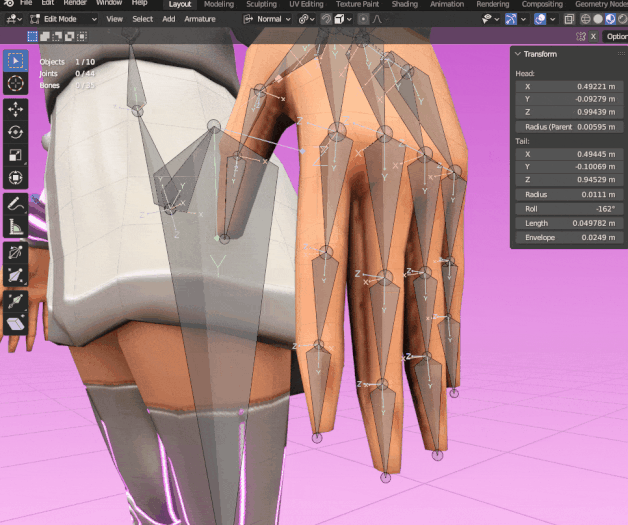This screenshot has height=525, width=628.
Task: Select the Roll bone tool
Action: point(16,251)
